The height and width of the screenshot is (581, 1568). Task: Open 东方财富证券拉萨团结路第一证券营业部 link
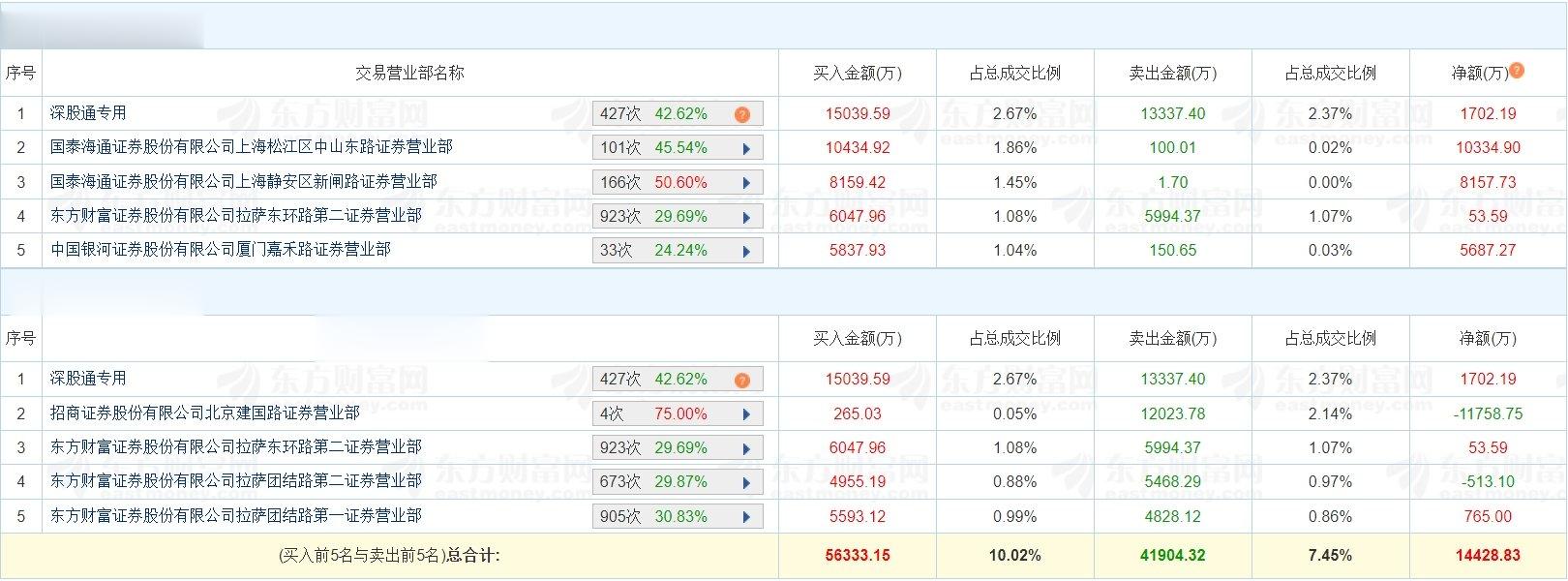(x=236, y=515)
